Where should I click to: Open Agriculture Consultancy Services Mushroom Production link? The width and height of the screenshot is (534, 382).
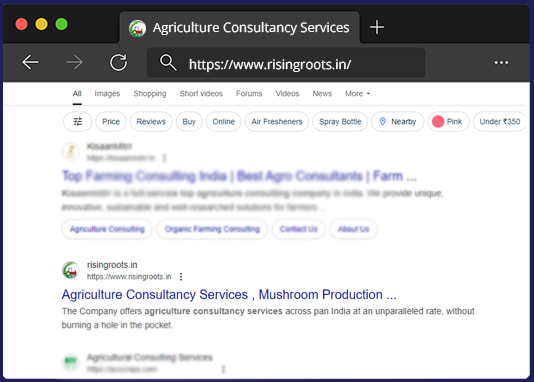point(229,295)
